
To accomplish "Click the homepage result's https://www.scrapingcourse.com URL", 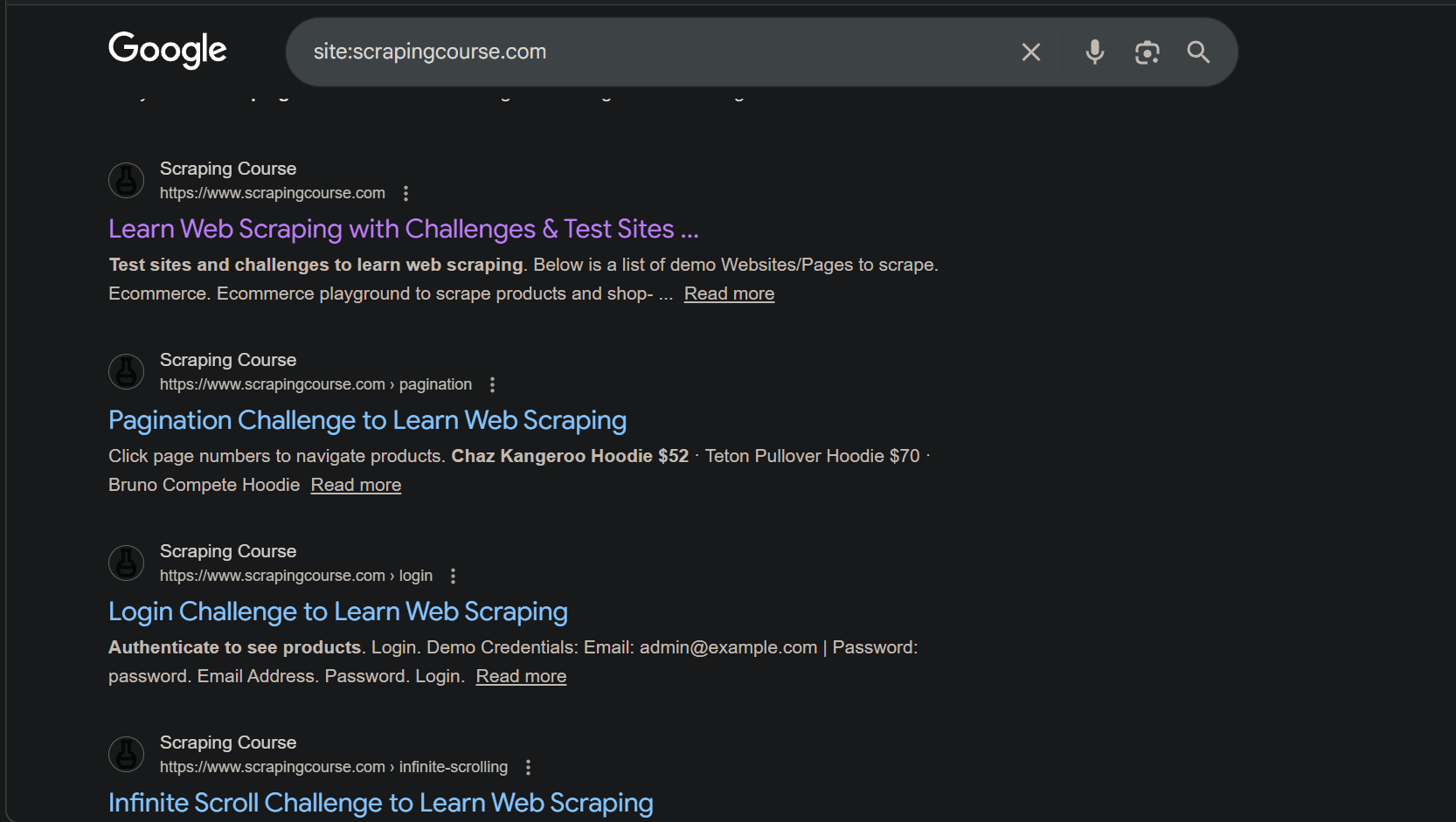I will coord(273,193).
